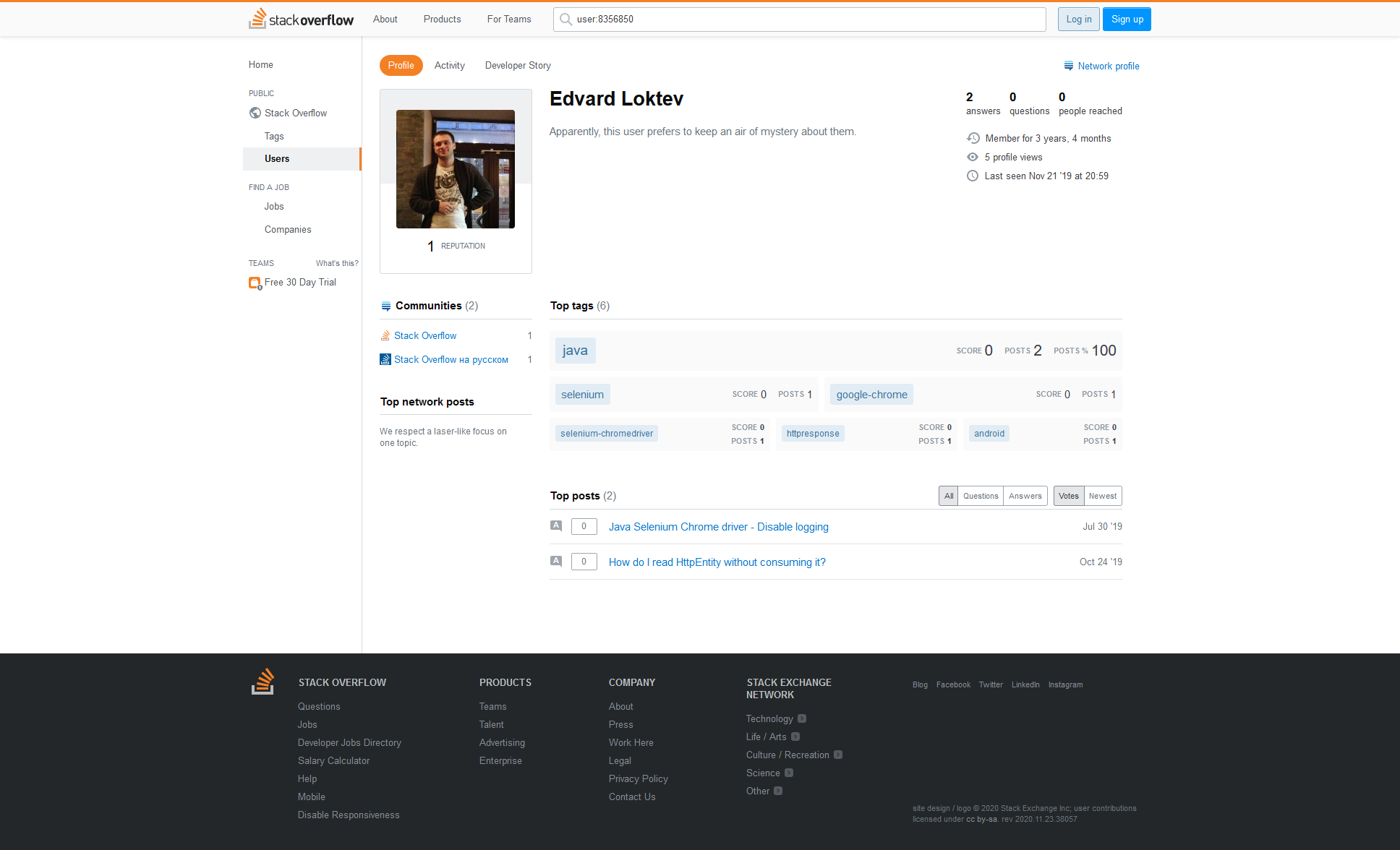1400x850 pixels.
Task: Expand the Technology network list
Action: (x=802, y=718)
